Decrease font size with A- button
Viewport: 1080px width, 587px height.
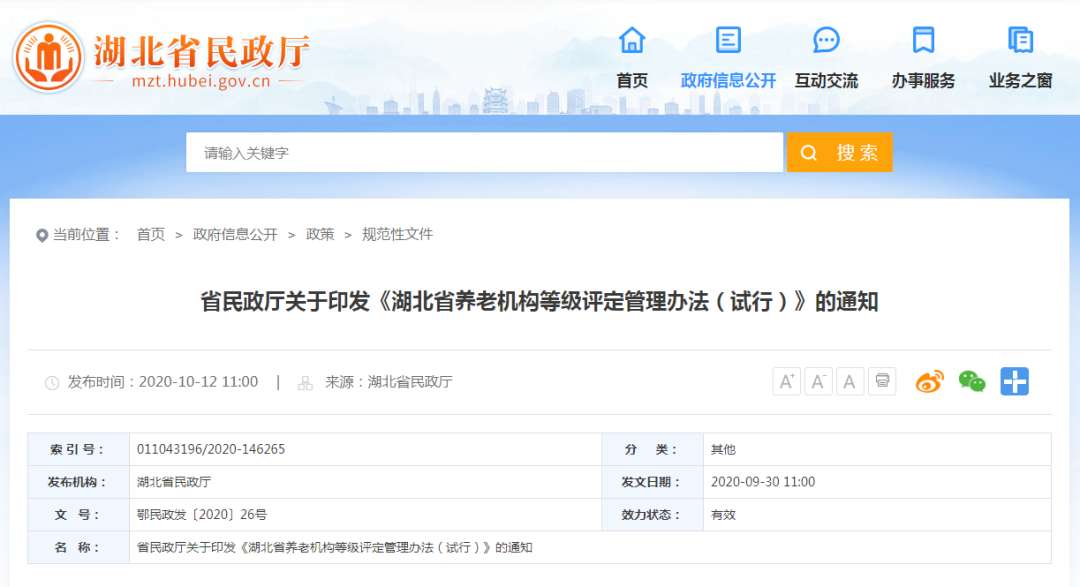(x=818, y=381)
